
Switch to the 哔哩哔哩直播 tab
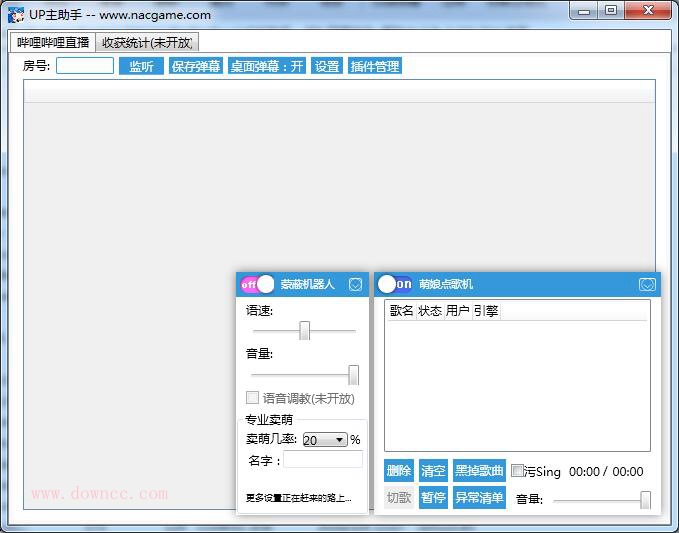tap(52, 42)
